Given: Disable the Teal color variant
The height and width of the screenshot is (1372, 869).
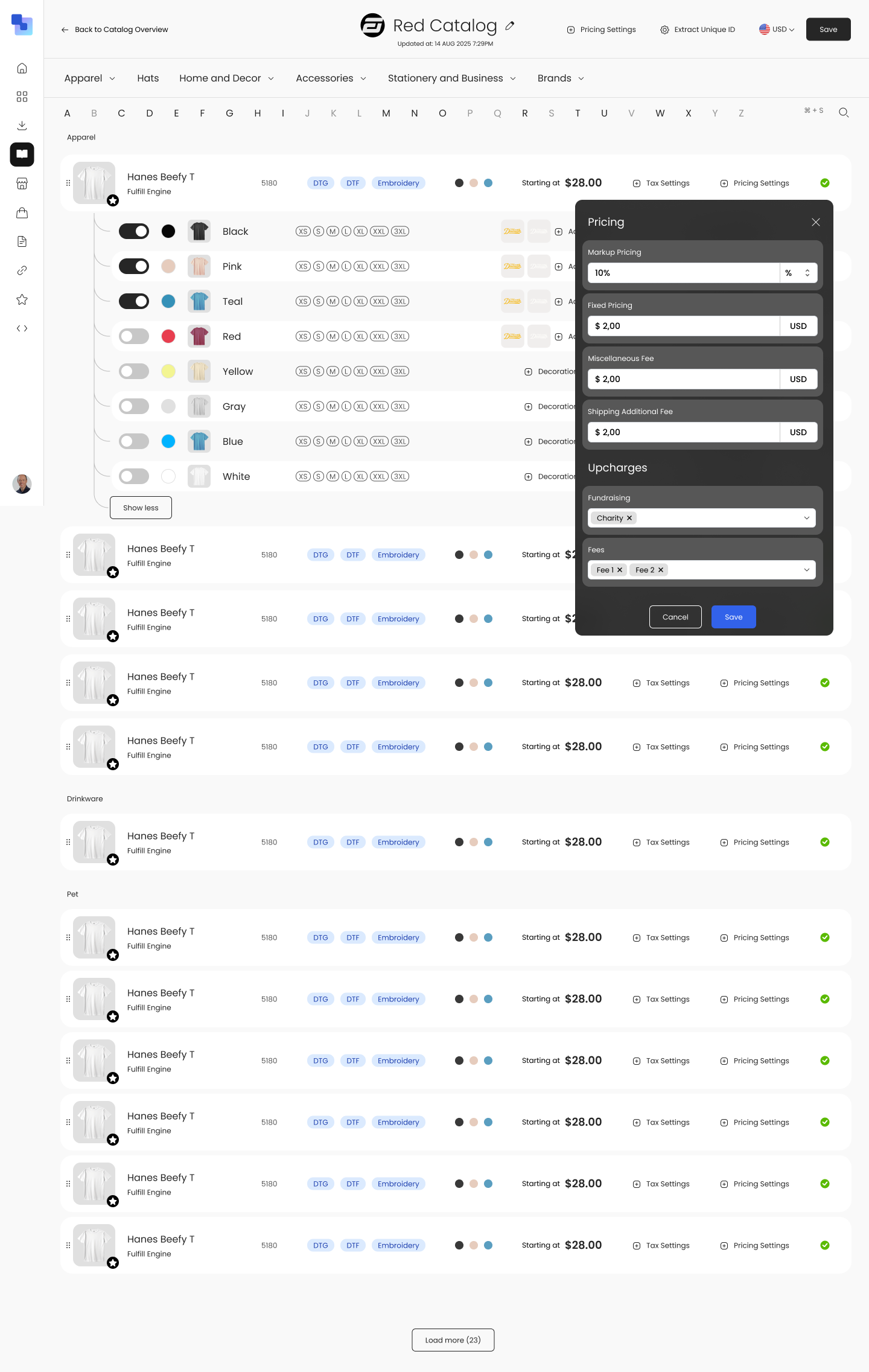Looking at the screenshot, I should (134, 301).
